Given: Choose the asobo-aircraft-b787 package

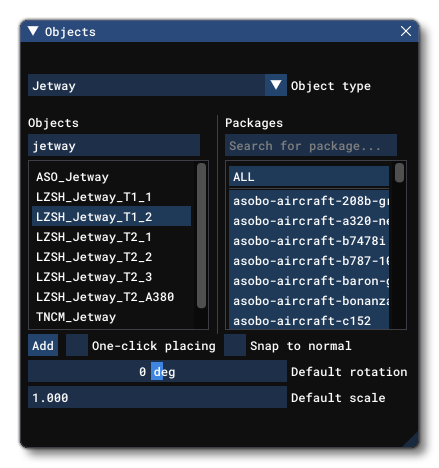Looking at the screenshot, I should coord(309,261).
